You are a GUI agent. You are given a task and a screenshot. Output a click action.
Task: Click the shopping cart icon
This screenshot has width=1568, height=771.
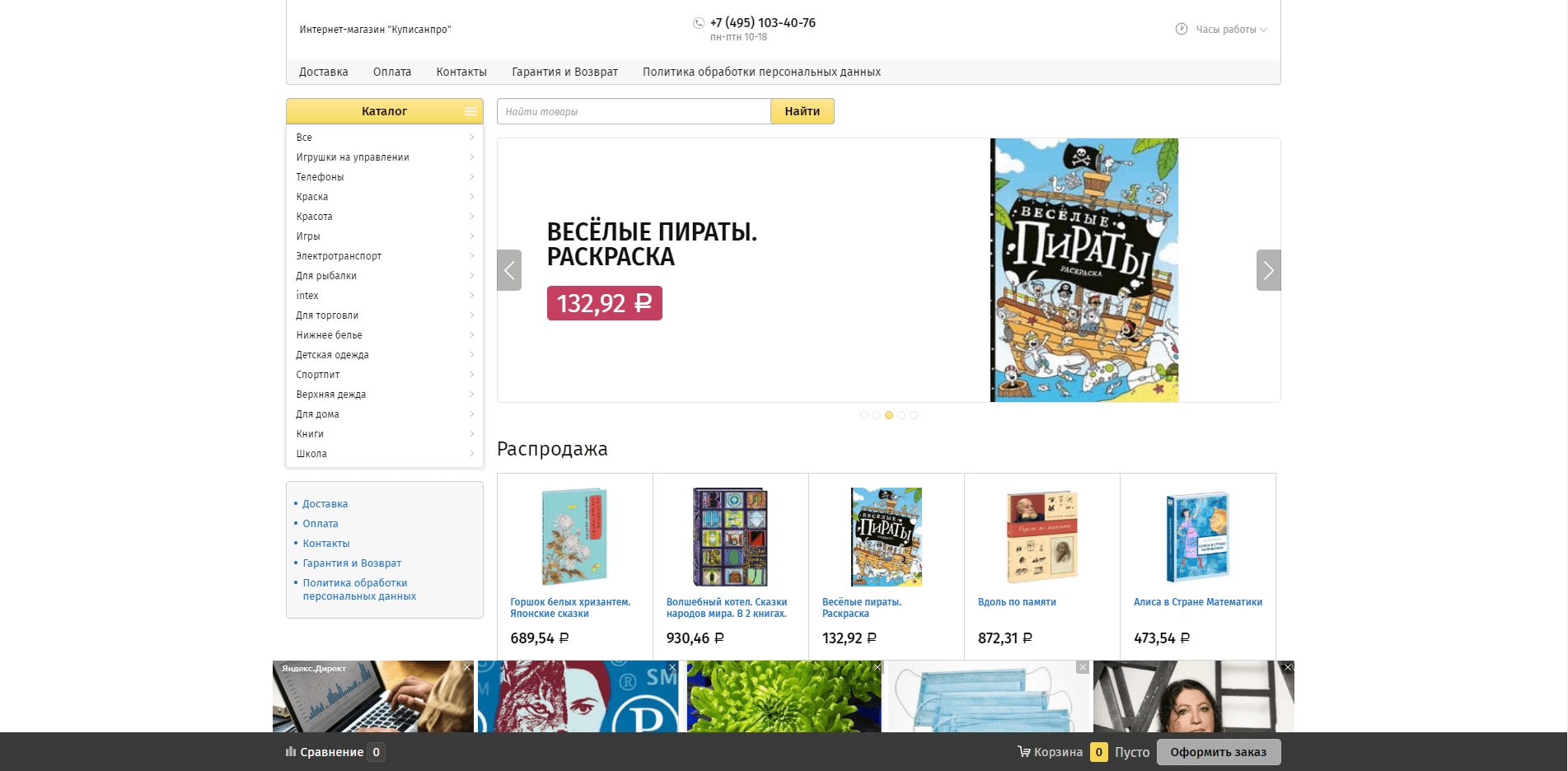click(1023, 751)
